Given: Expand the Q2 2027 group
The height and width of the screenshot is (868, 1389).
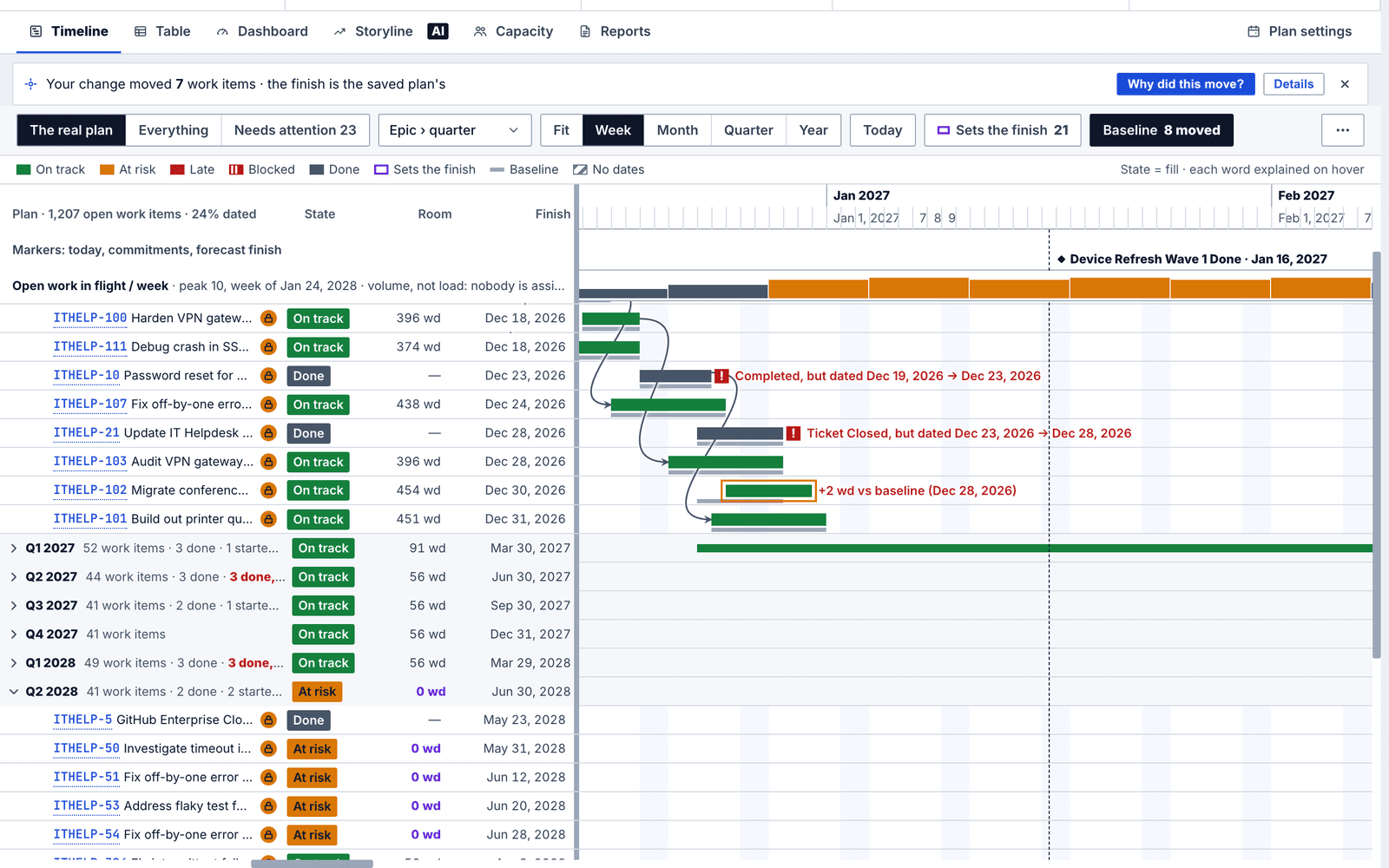Looking at the screenshot, I should [14, 577].
